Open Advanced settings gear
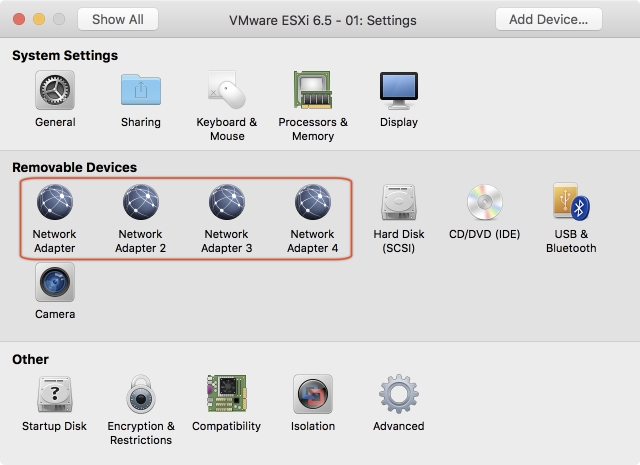This screenshot has width=640, height=465. point(399,395)
